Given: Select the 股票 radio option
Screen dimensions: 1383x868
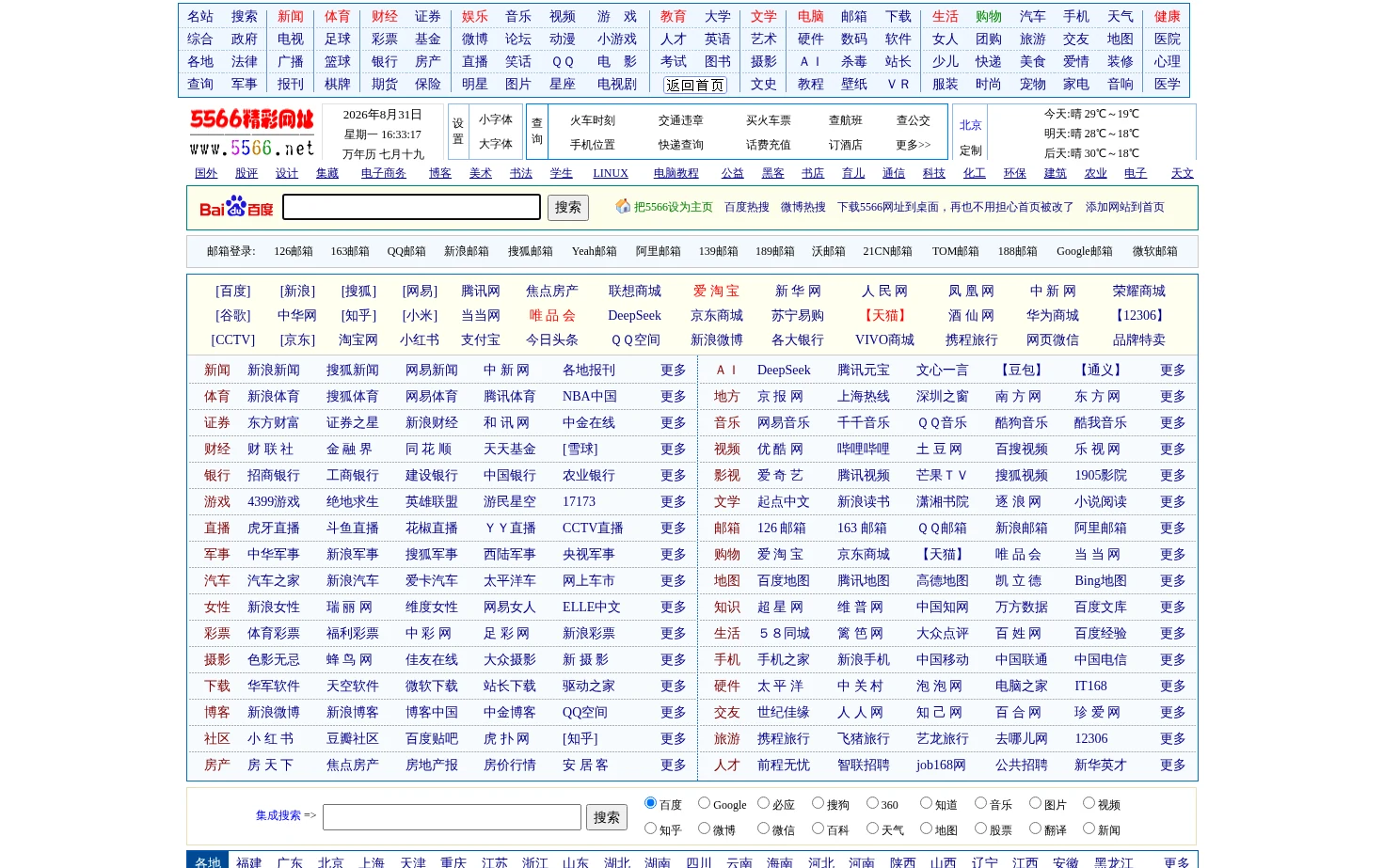Looking at the screenshot, I should point(980,829).
